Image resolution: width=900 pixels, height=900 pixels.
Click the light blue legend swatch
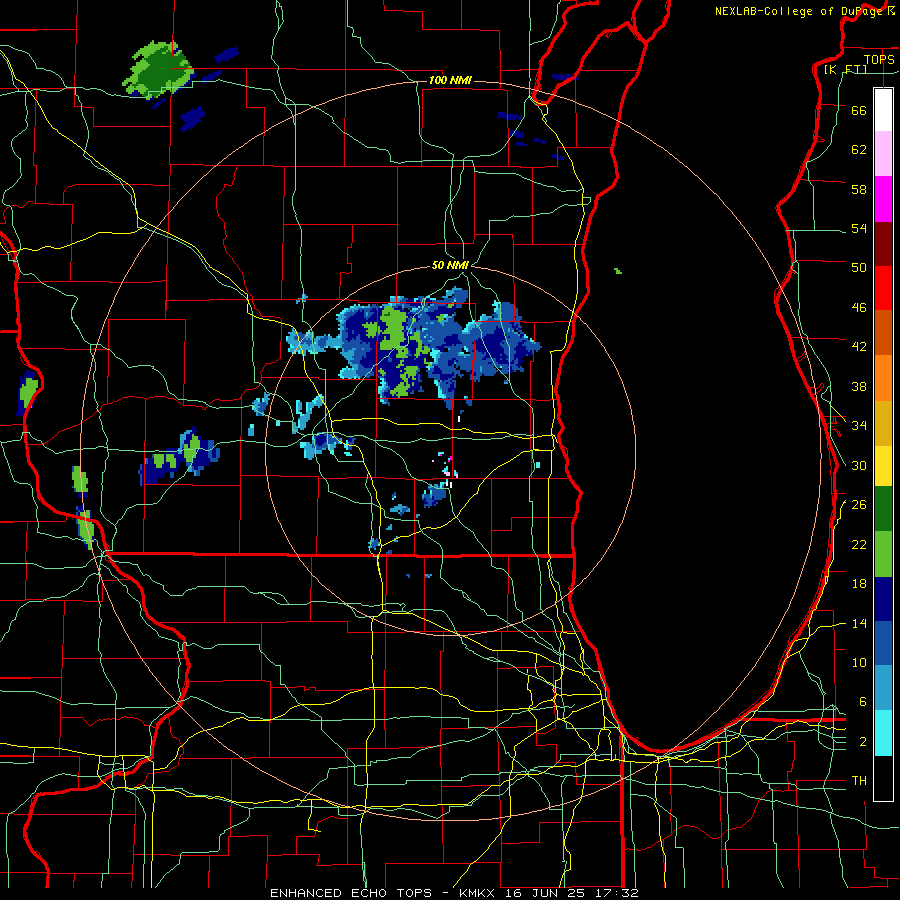click(883, 688)
